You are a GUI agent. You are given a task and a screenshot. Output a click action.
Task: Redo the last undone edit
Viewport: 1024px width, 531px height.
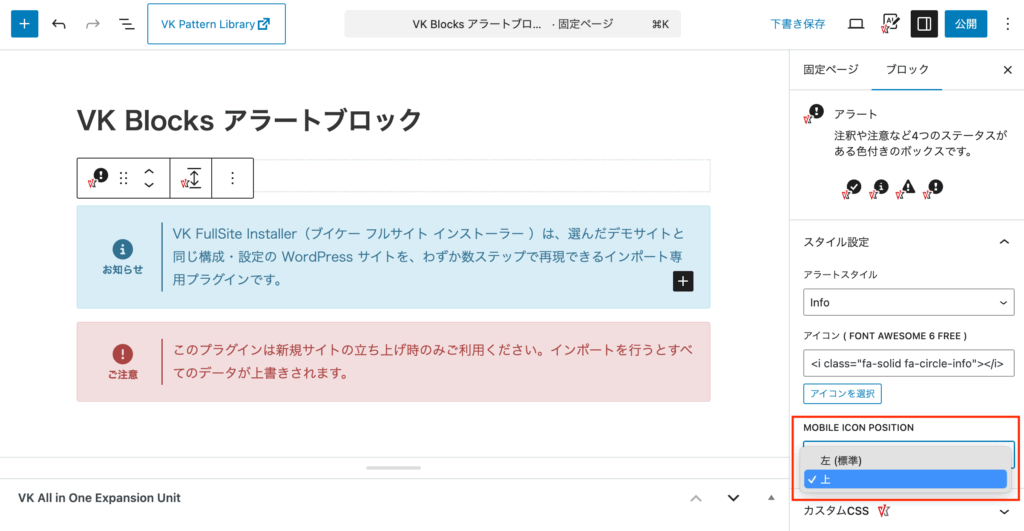coord(93,24)
